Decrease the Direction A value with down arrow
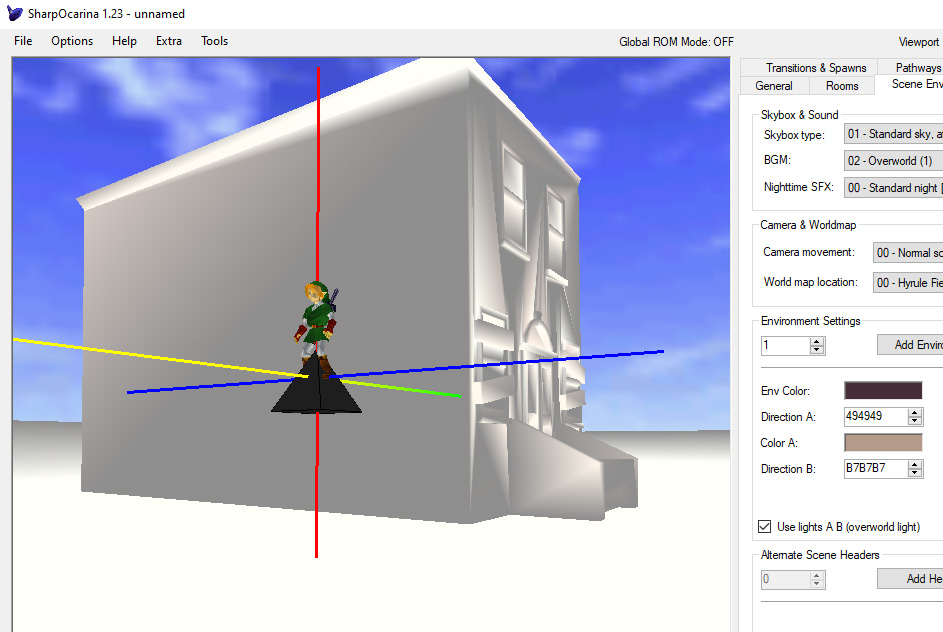 [x=915, y=421]
